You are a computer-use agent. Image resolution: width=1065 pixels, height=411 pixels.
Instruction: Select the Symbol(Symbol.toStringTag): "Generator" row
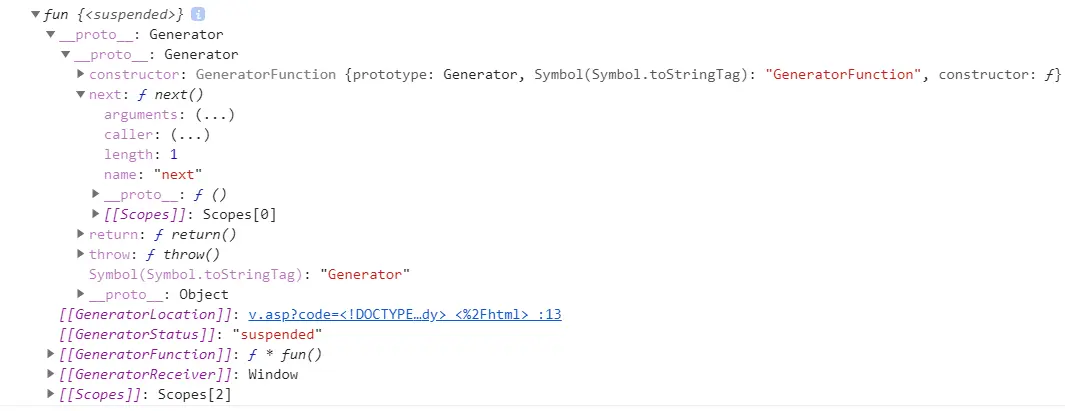[250, 274]
